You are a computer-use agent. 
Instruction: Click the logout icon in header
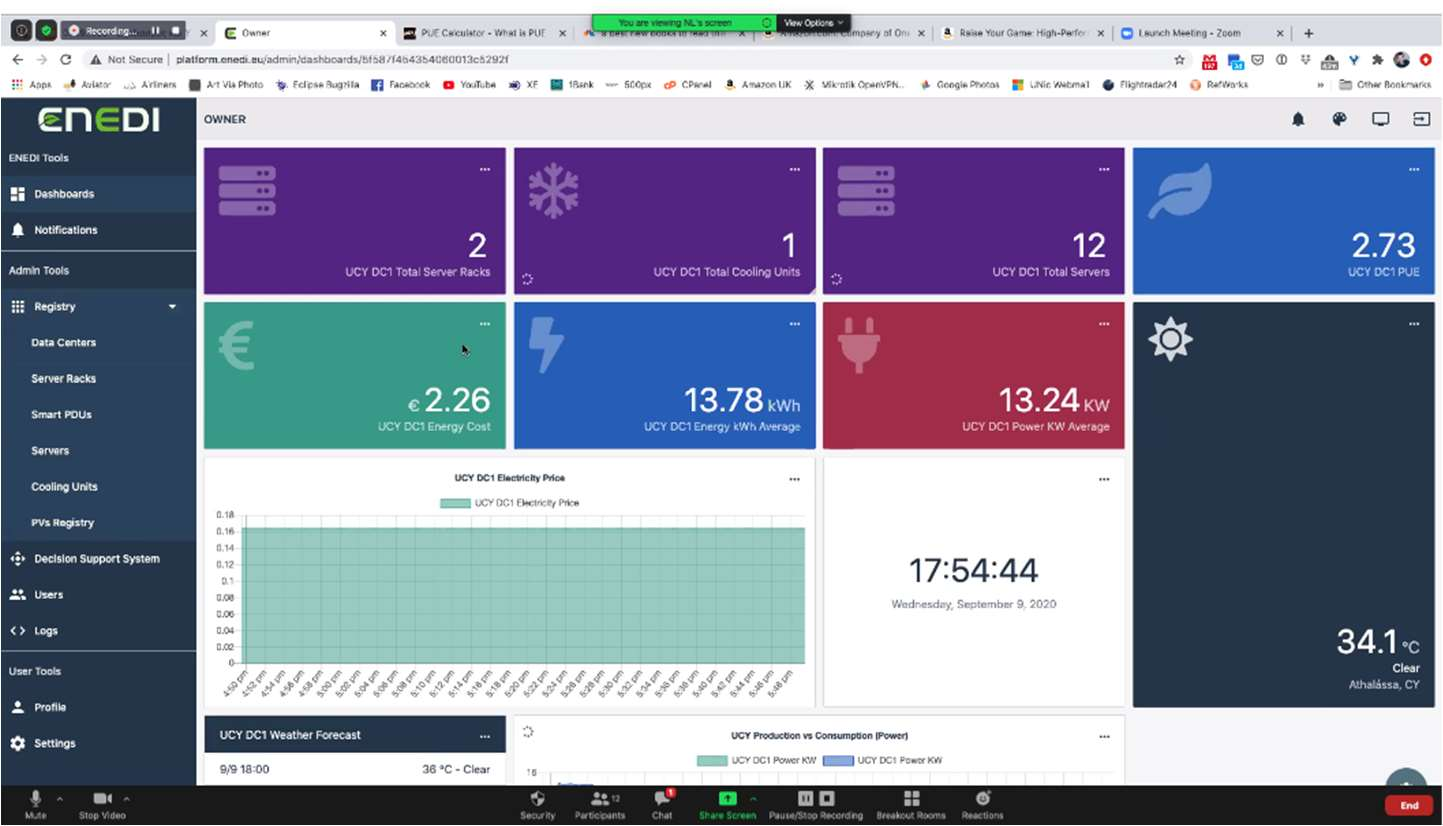point(1421,119)
